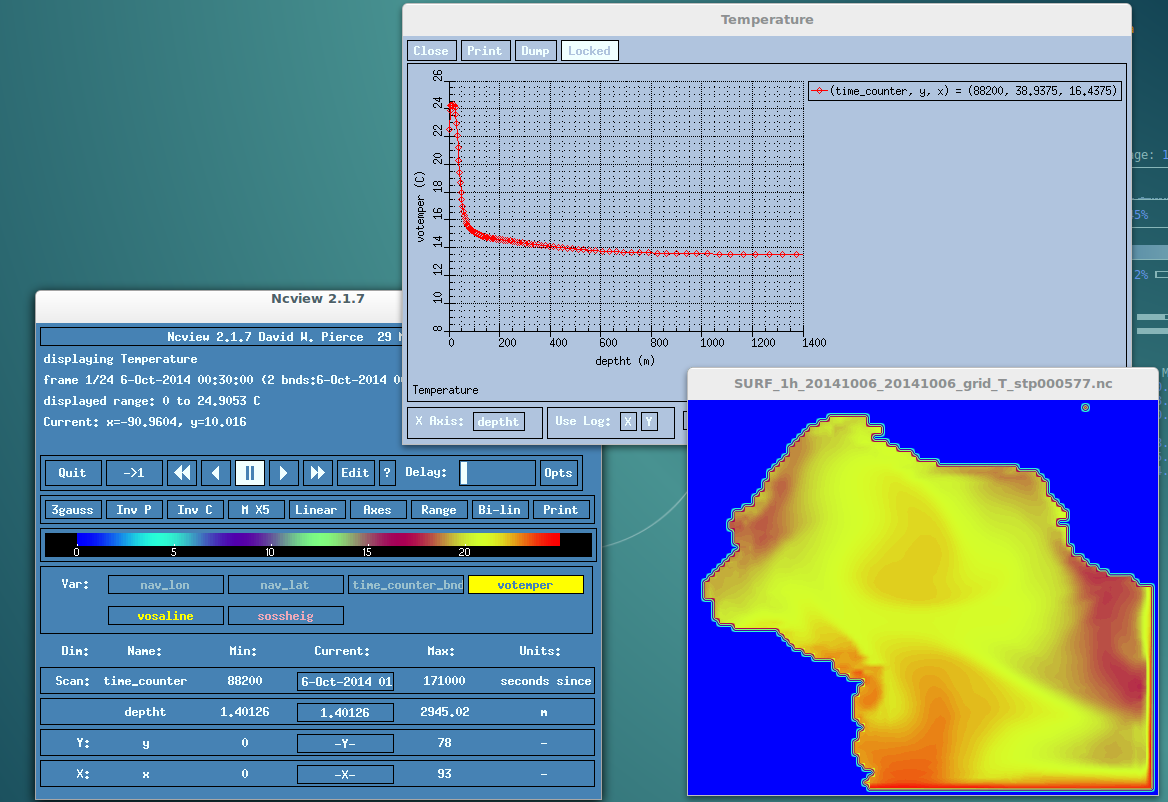This screenshot has width=1168, height=802.
Task: Change magnification with the M X5 button
Action: (256, 510)
